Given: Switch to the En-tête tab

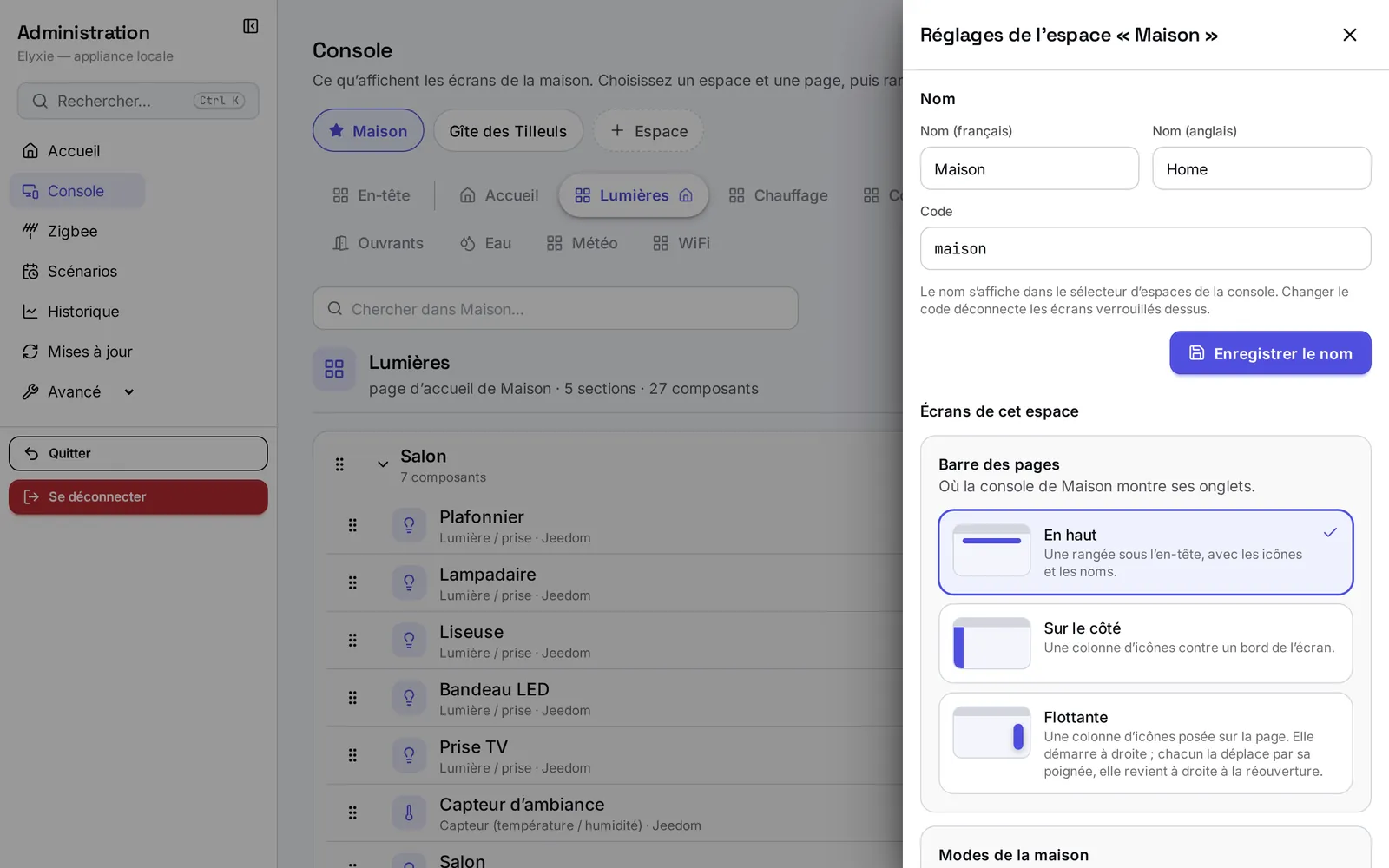Looking at the screenshot, I should click(x=372, y=195).
